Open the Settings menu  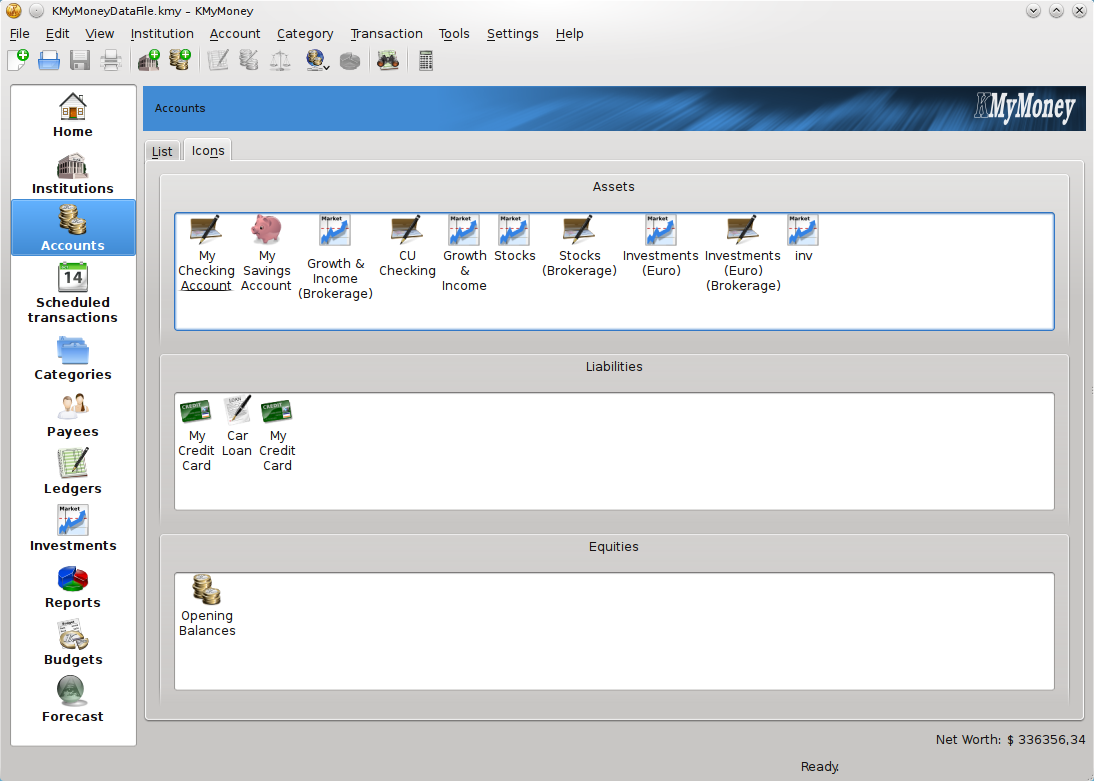click(513, 34)
